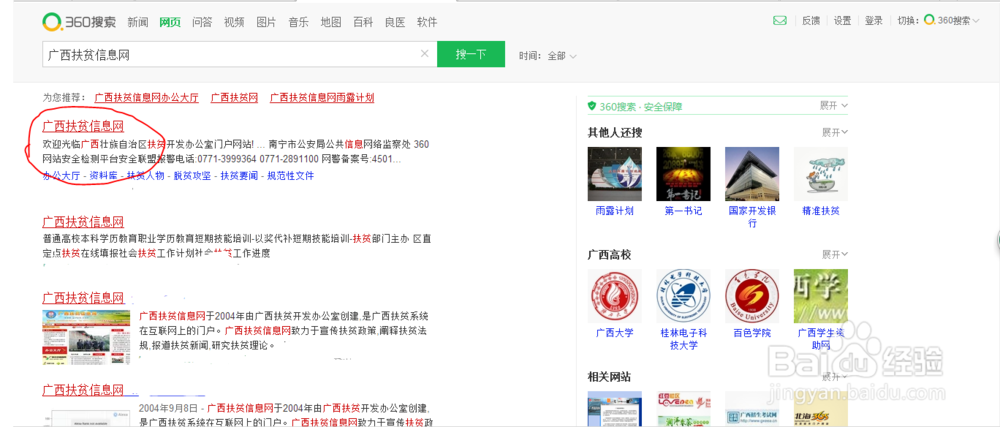Open the first 广西扶贫信息网 result title

[83, 126]
